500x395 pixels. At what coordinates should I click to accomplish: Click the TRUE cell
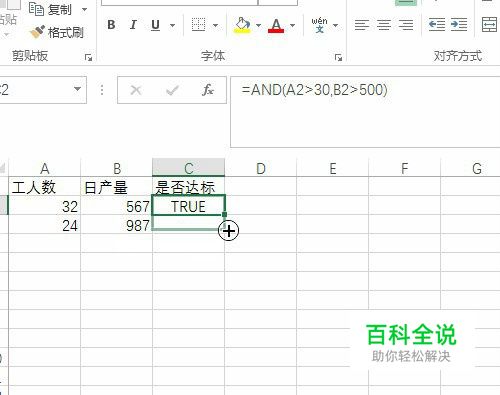click(189, 206)
